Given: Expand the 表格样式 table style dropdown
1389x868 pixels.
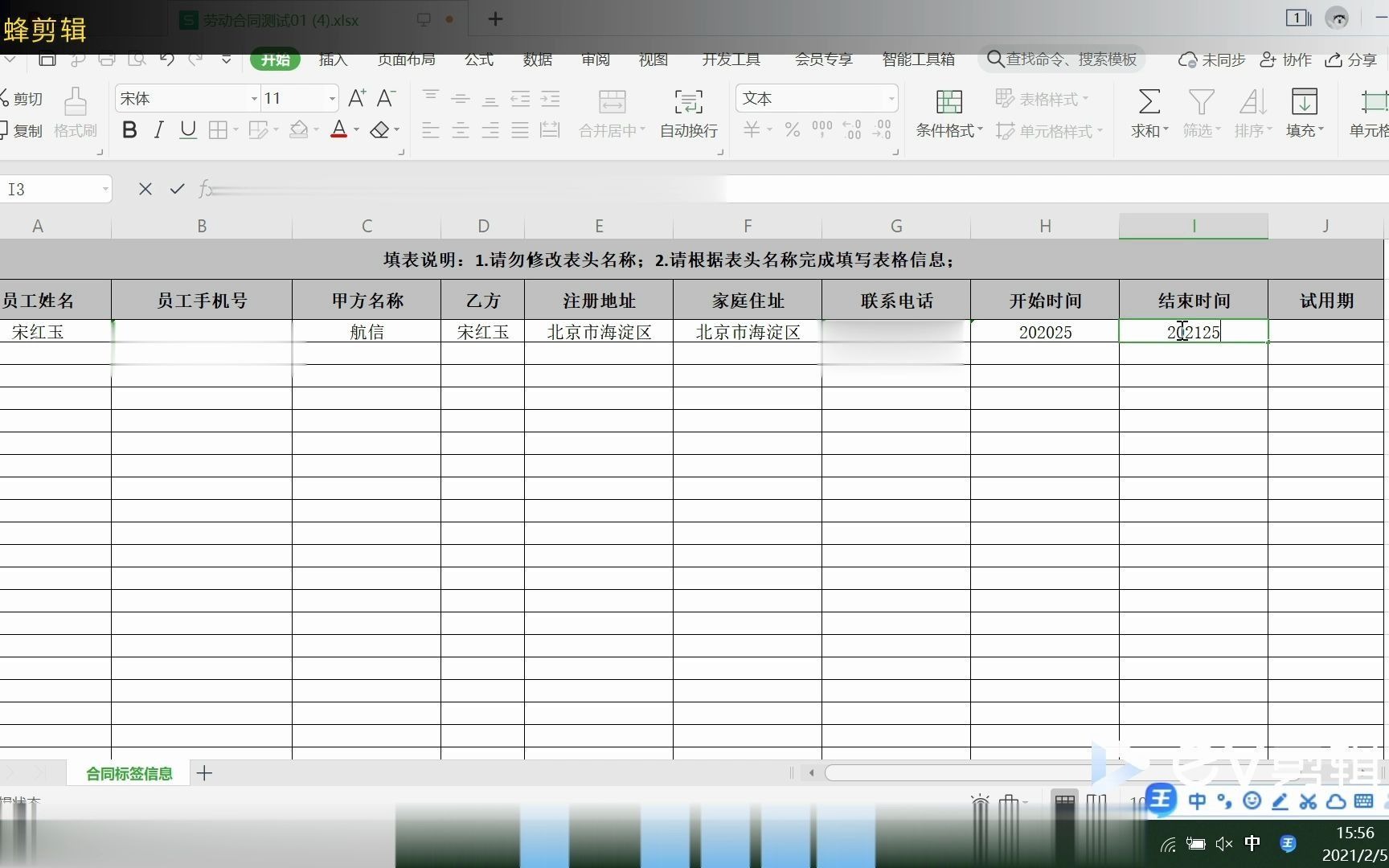Looking at the screenshot, I should click(1086, 99).
